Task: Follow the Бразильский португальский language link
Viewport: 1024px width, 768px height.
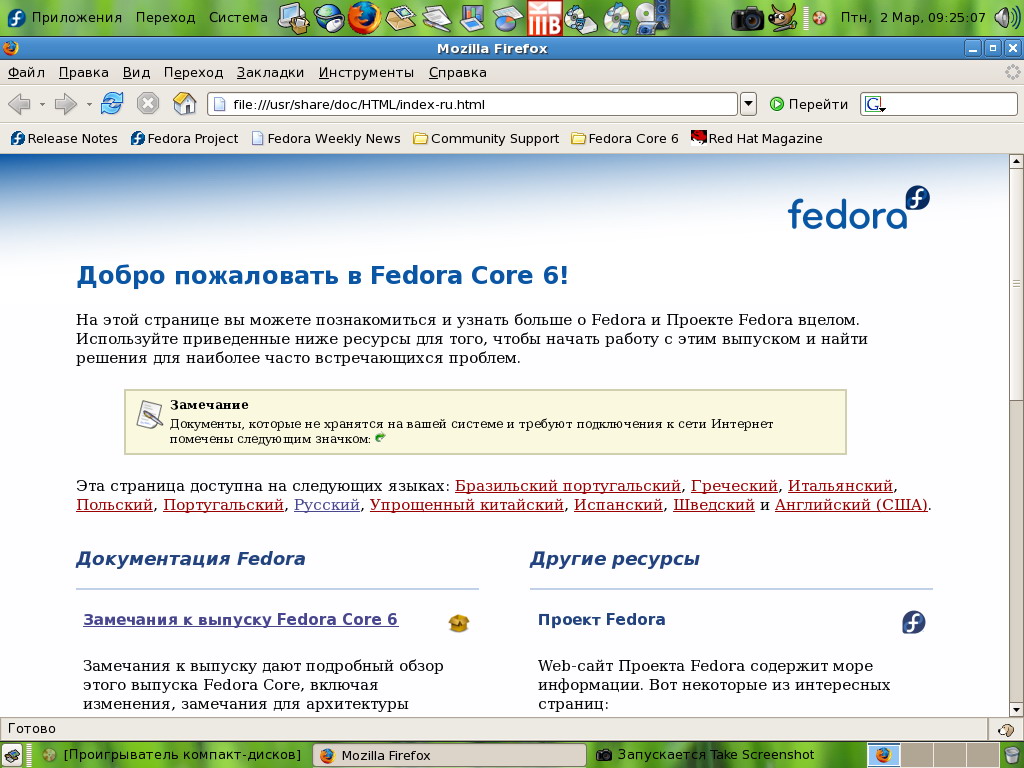Action: pos(568,486)
